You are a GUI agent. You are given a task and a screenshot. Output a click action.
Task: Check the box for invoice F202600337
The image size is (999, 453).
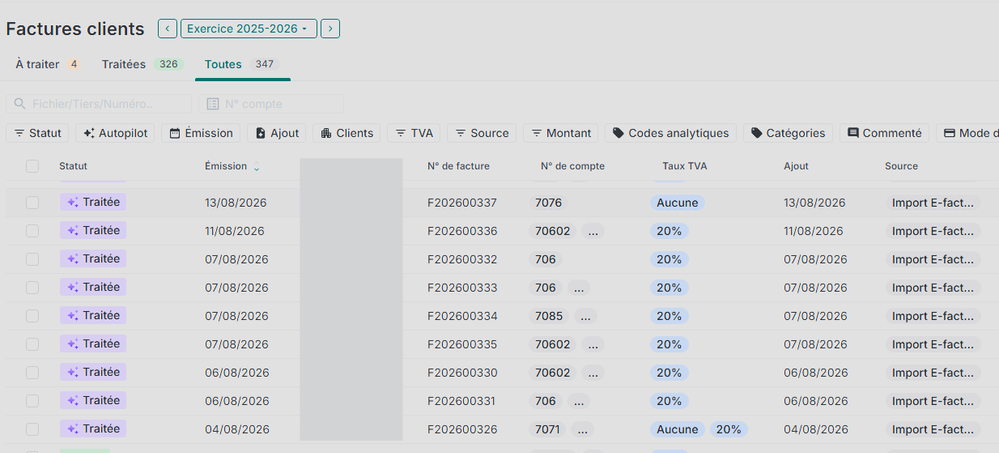[32, 203]
